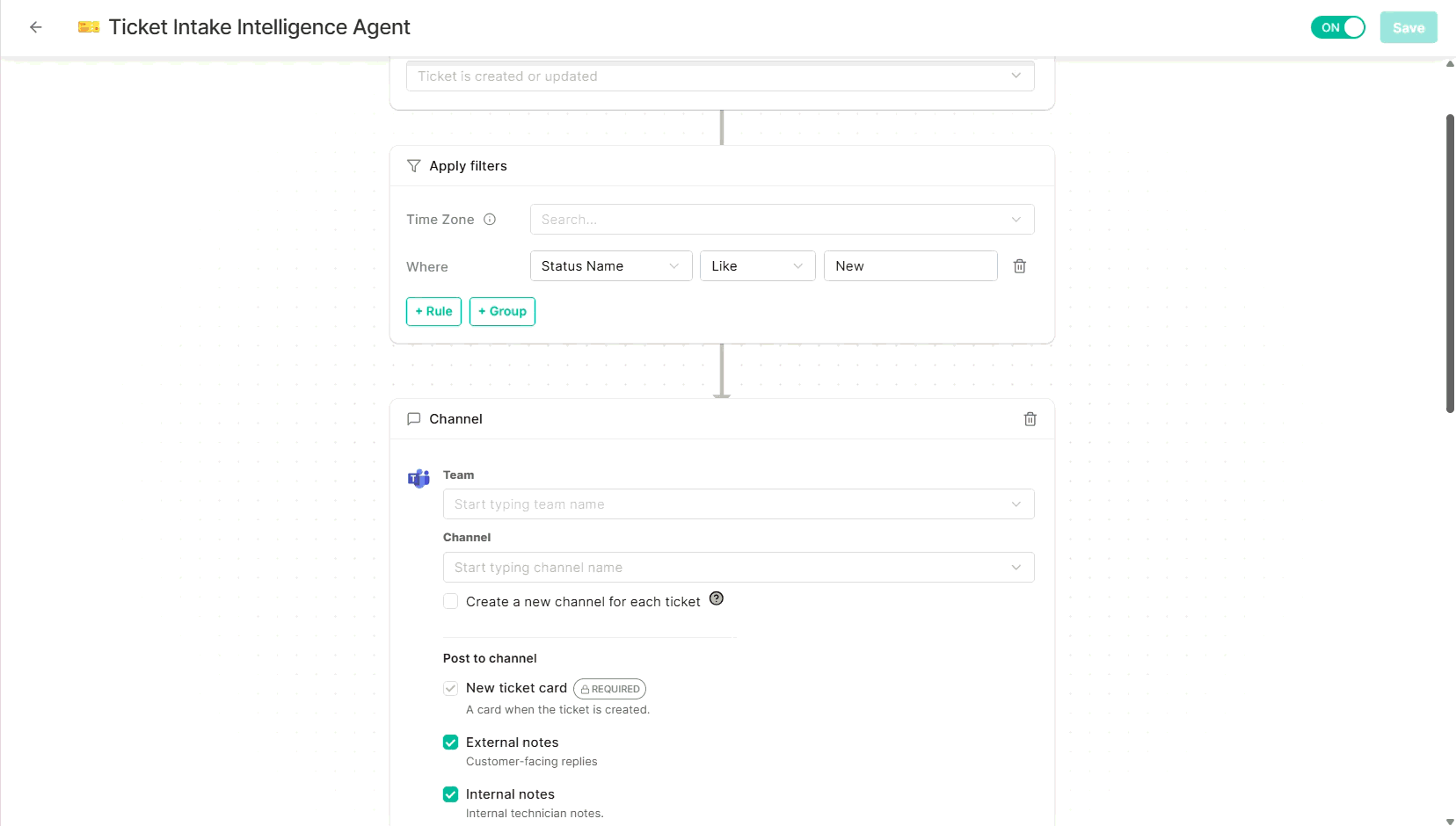The width and height of the screenshot is (1456, 826).
Task: Open the Like operator dropdown
Action: point(758,266)
